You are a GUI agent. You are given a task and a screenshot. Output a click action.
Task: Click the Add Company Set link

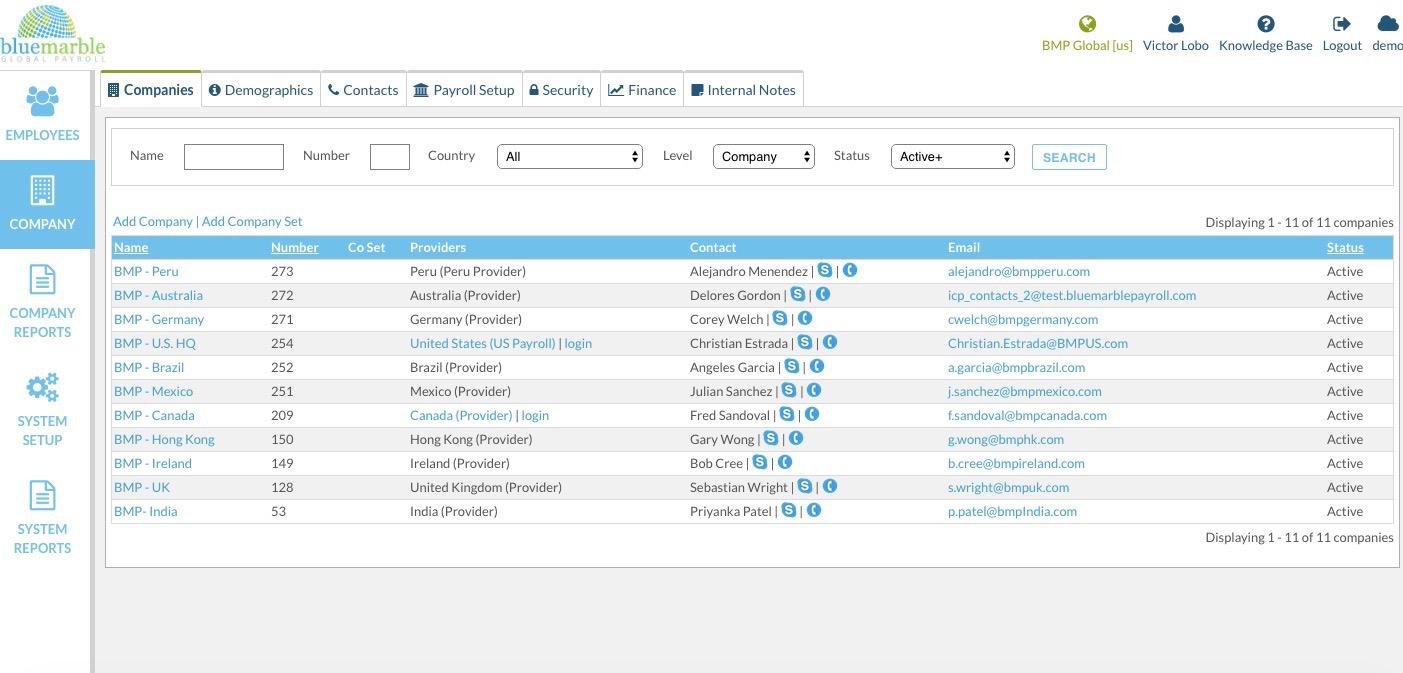coord(252,221)
